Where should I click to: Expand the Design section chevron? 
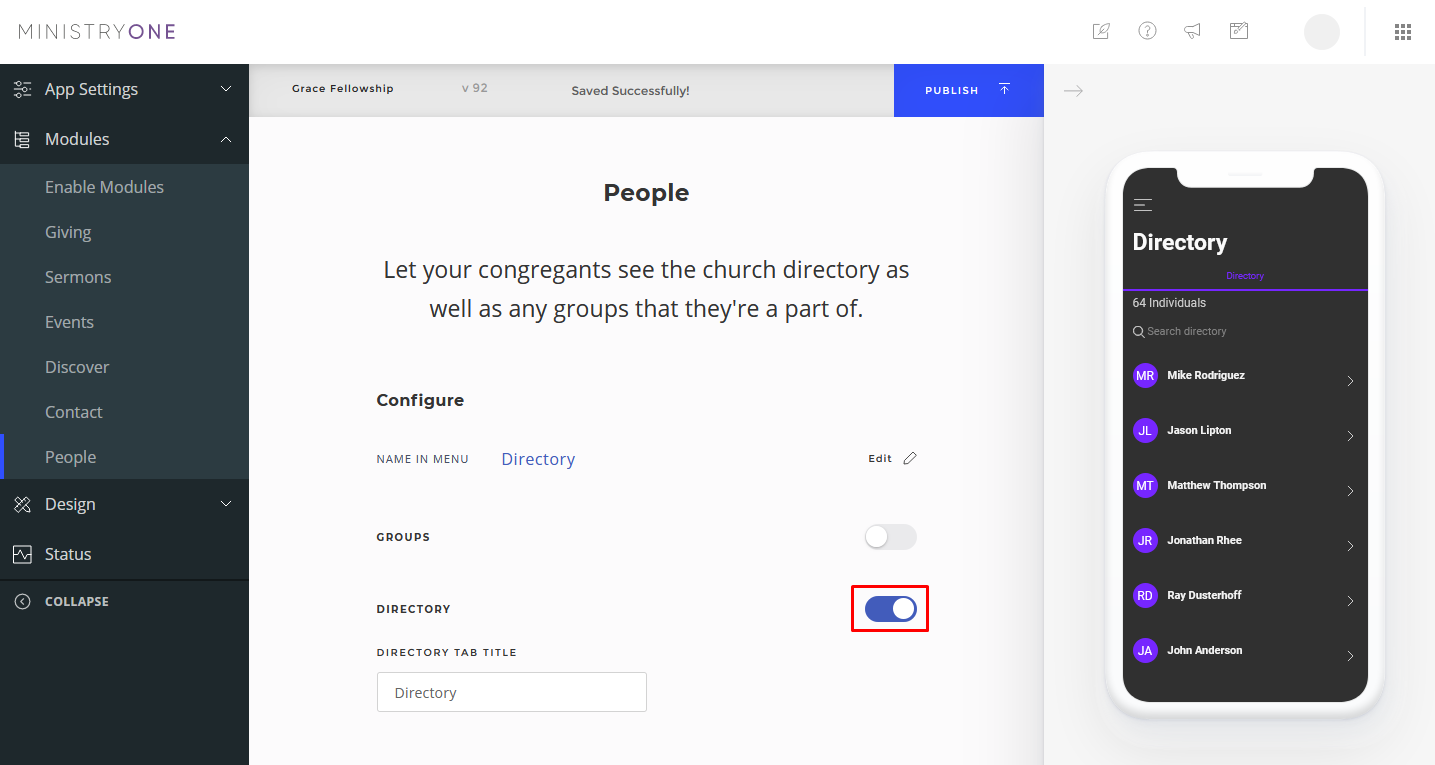click(x=226, y=504)
